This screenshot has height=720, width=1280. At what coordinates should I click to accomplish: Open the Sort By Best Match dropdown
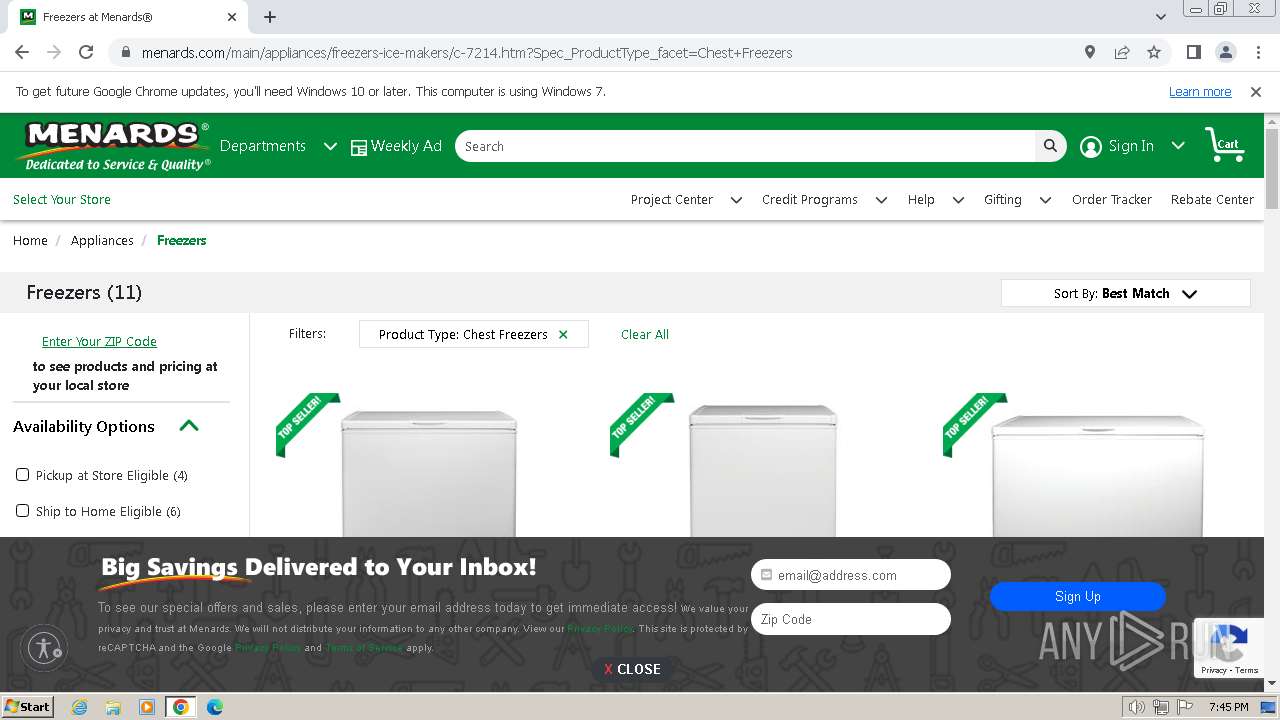coord(1125,293)
